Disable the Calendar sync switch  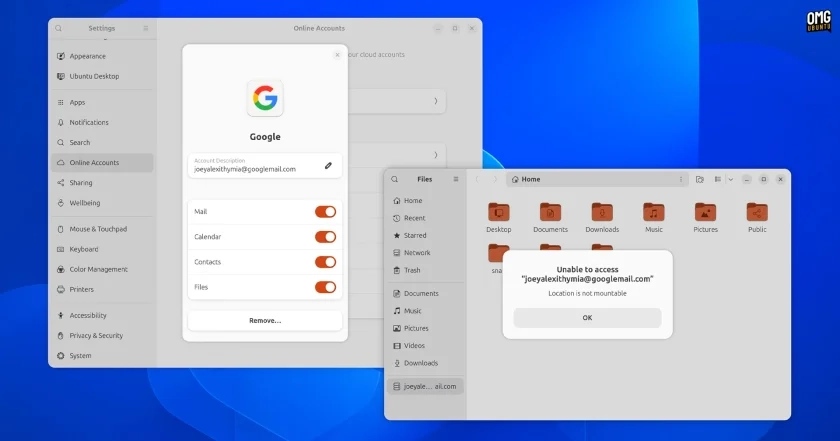[x=325, y=237]
